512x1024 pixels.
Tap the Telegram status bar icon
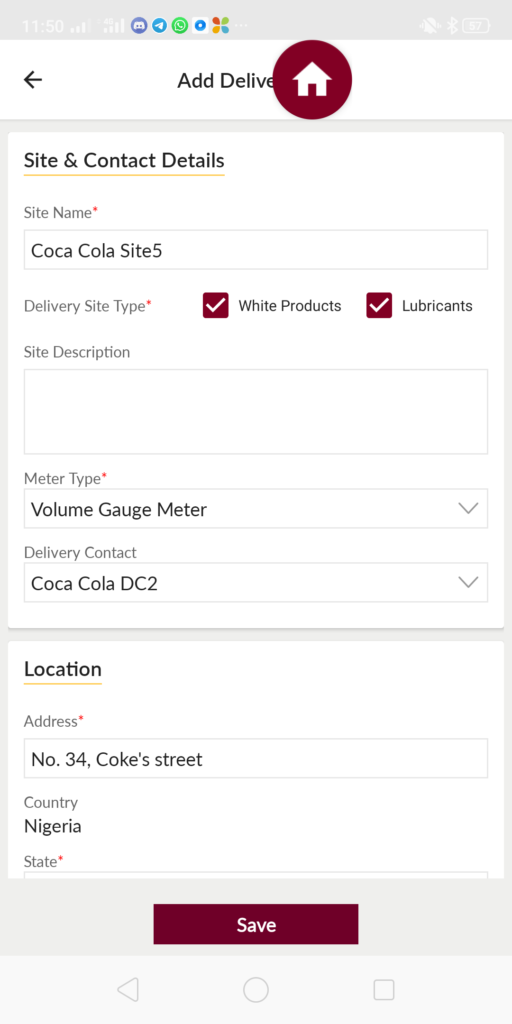click(x=159, y=26)
